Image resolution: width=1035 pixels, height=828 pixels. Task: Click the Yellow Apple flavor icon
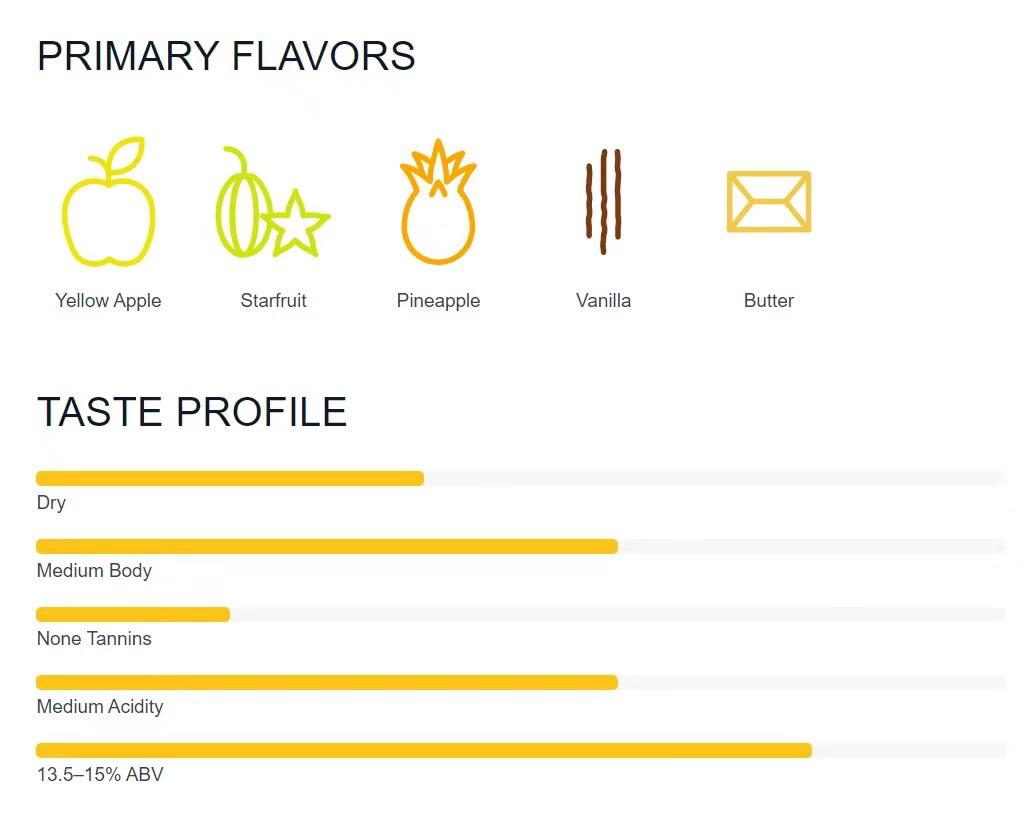[x=108, y=201]
